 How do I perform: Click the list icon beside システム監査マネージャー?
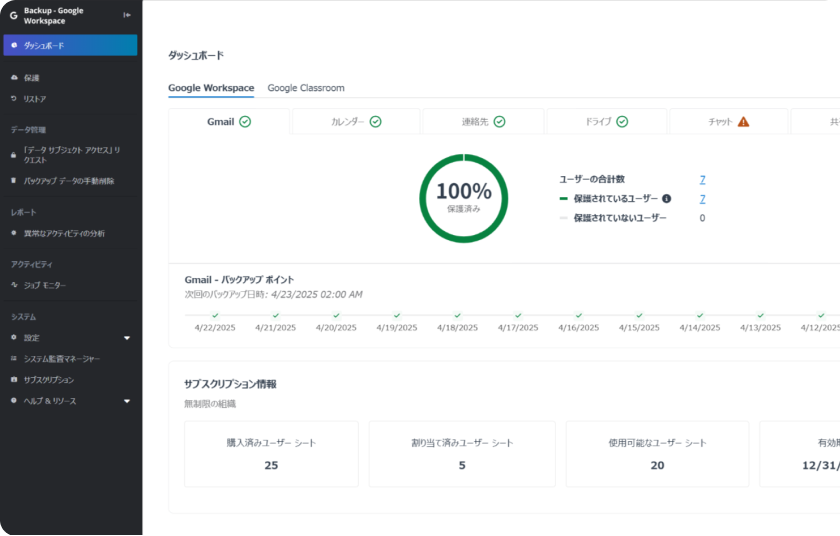click(x=14, y=358)
